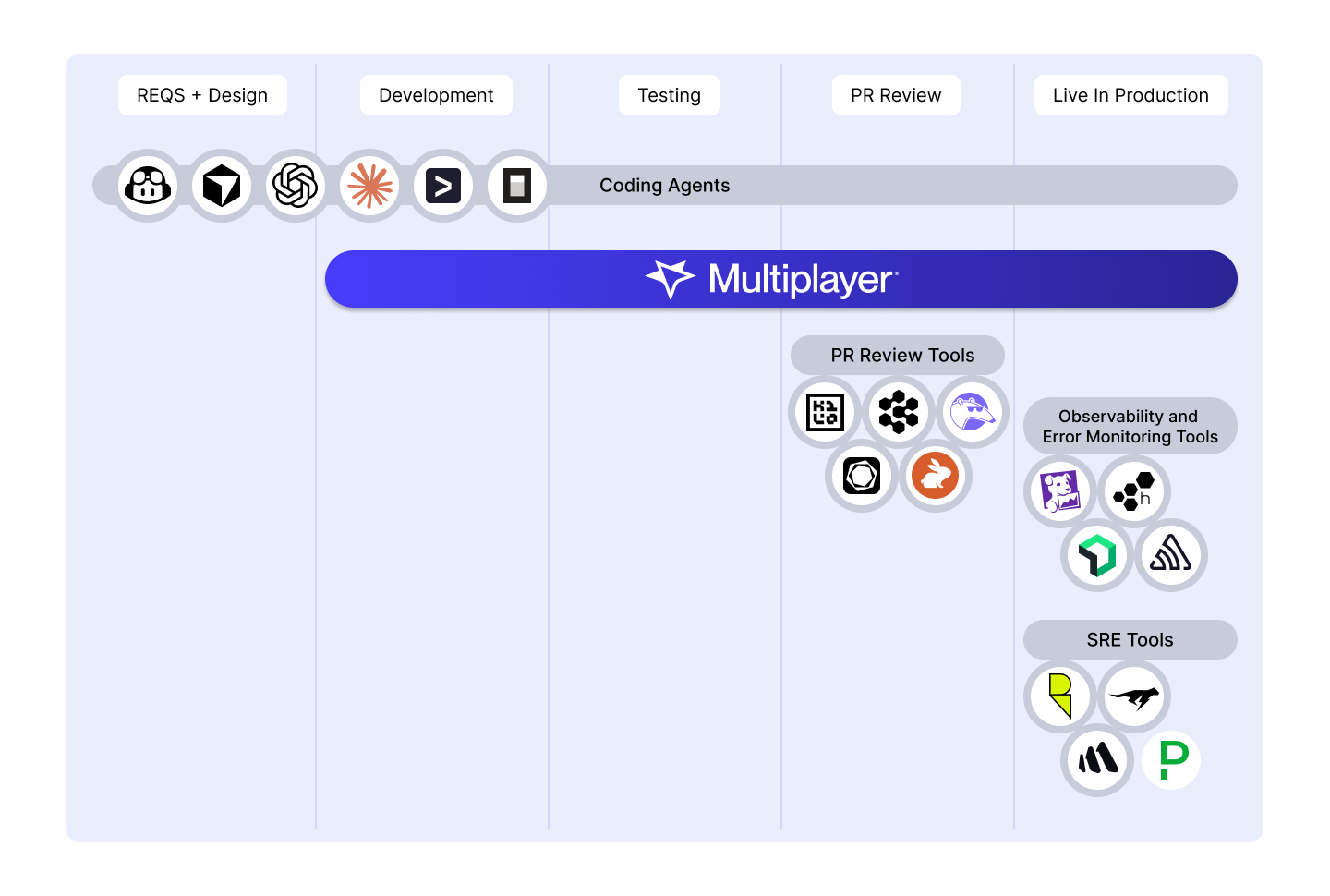This screenshot has width=1330, height=896.
Task: Click the Kilo pixel-square logo icon
Action: pyautogui.click(x=825, y=412)
